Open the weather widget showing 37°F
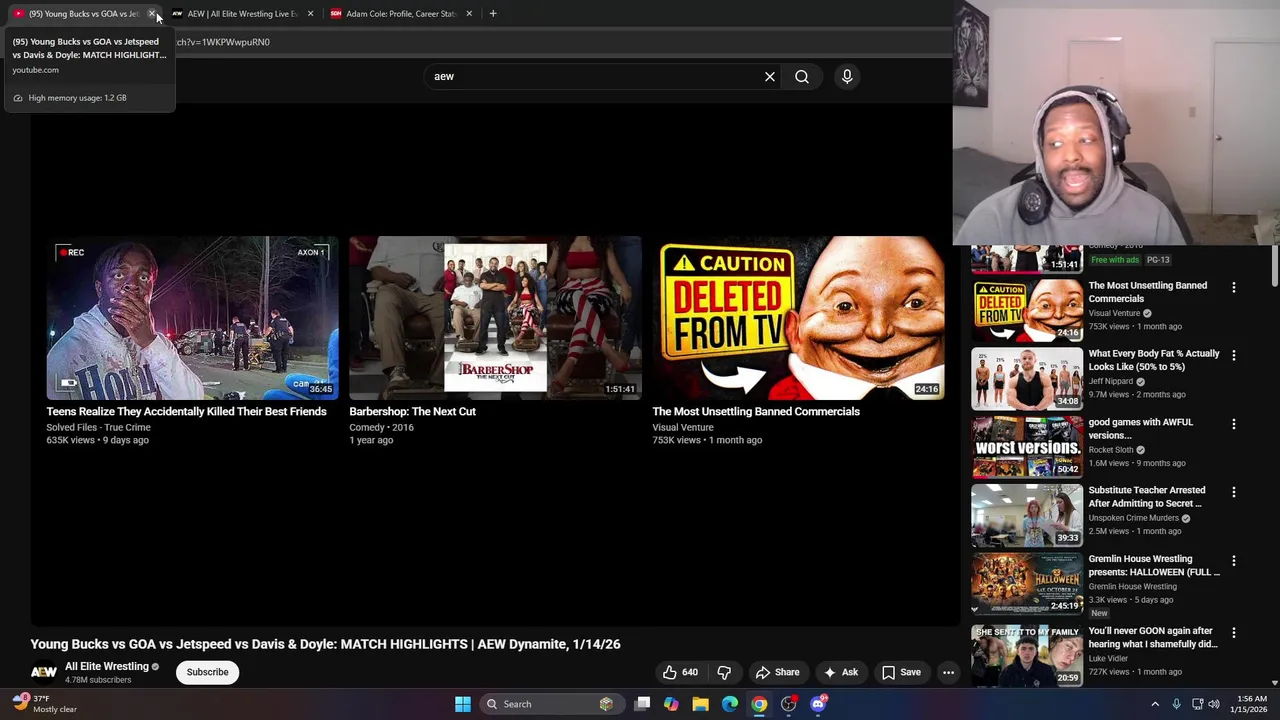The height and width of the screenshot is (720, 1280). [45, 704]
